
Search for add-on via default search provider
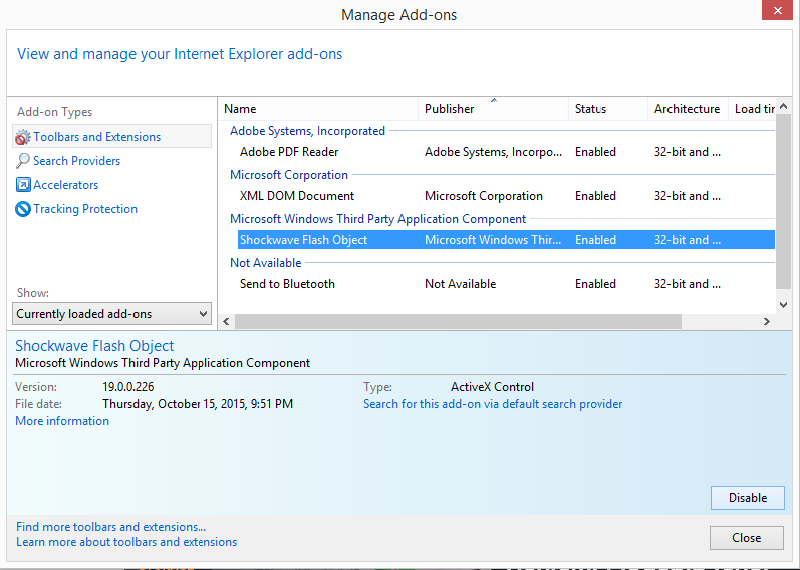click(492, 404)
